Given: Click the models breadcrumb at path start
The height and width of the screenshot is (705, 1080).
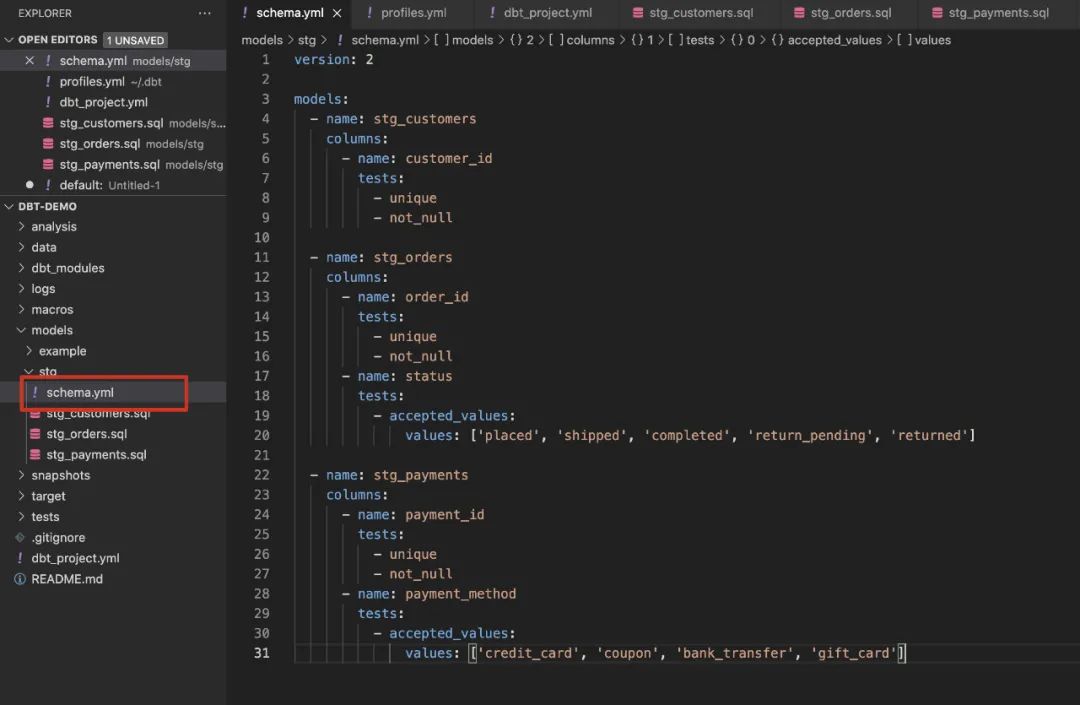Looking at the screenshot, I should coord(262,40).
